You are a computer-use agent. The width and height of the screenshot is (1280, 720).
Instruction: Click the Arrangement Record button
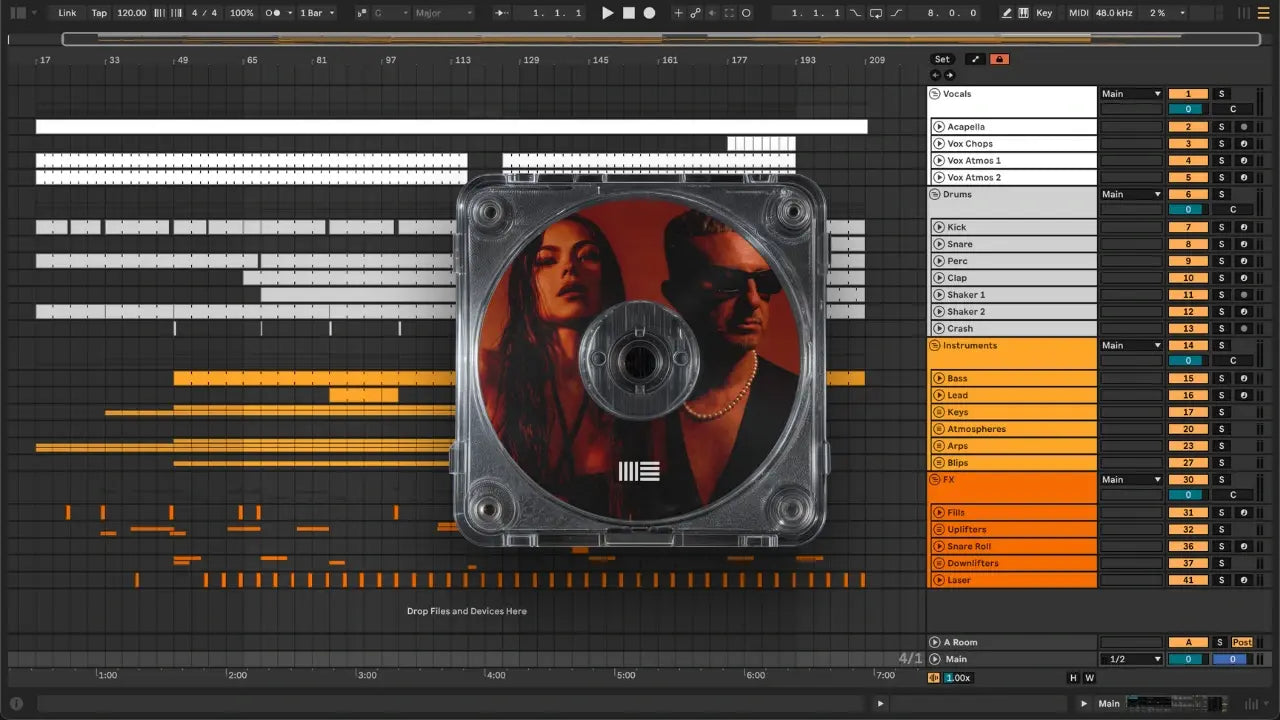coord(649,13)
